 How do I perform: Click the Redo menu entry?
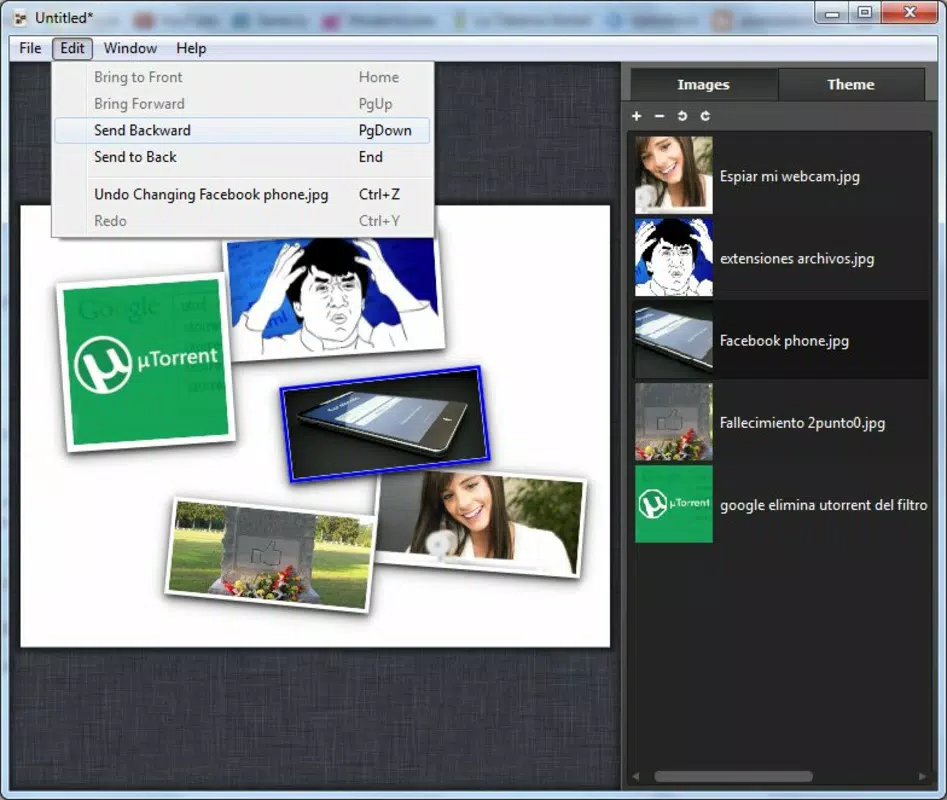tap(242, 221)
